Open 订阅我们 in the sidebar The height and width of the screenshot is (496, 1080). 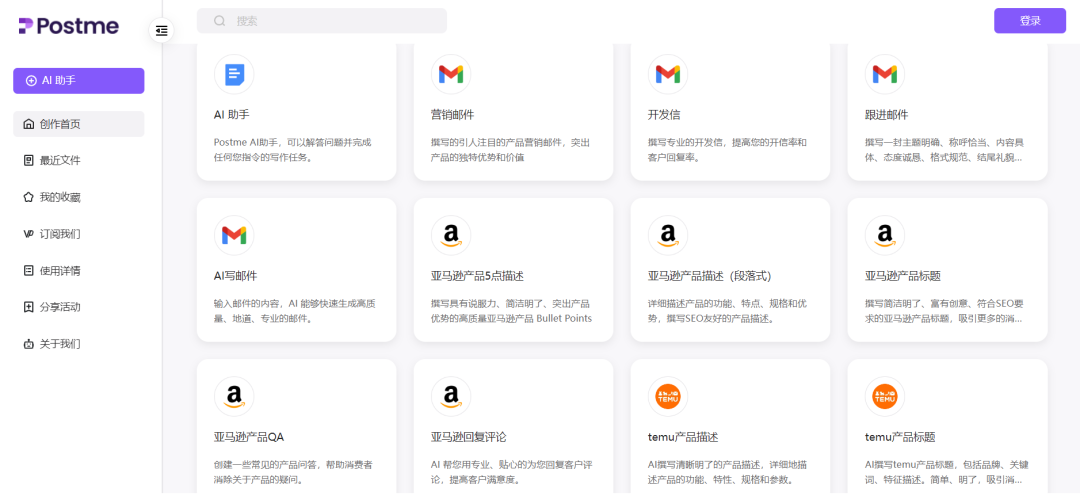click(79, 234)
